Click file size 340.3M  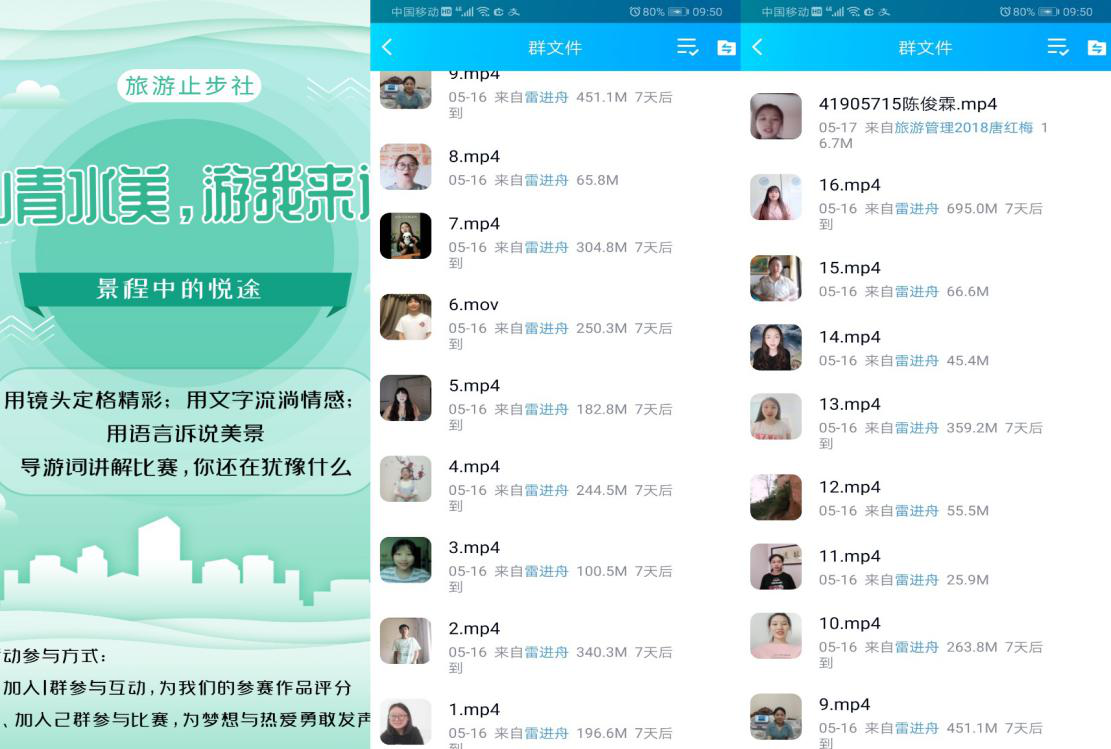(602, 652)
